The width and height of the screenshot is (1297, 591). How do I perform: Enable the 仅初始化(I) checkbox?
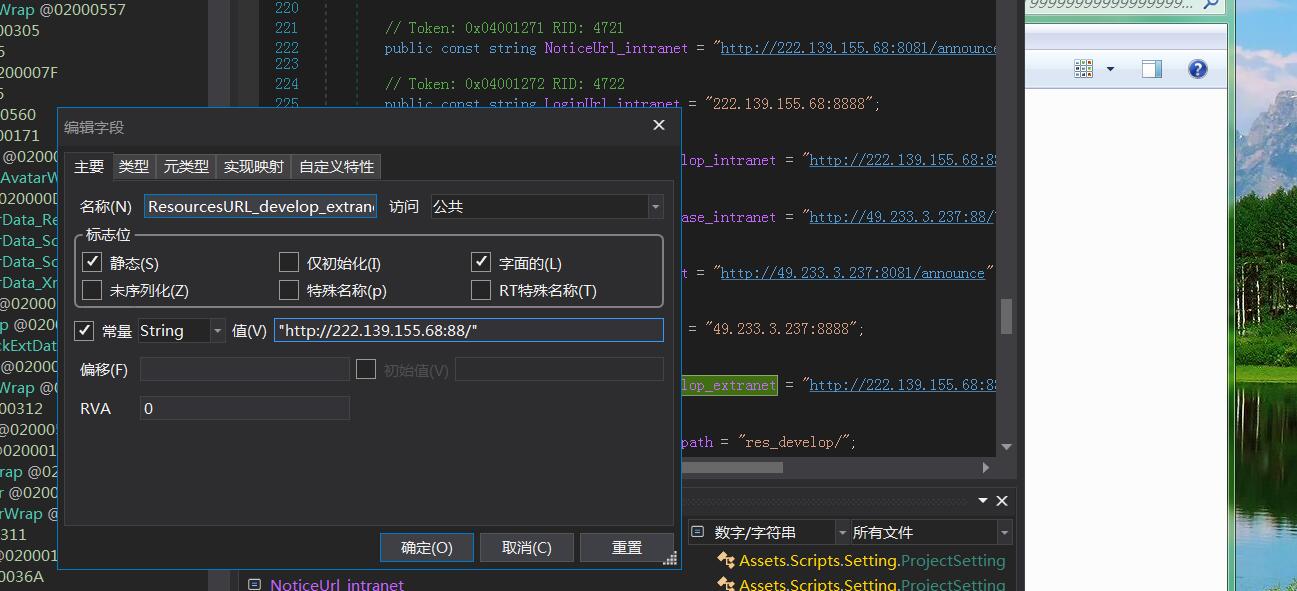(x=289, y=263)
